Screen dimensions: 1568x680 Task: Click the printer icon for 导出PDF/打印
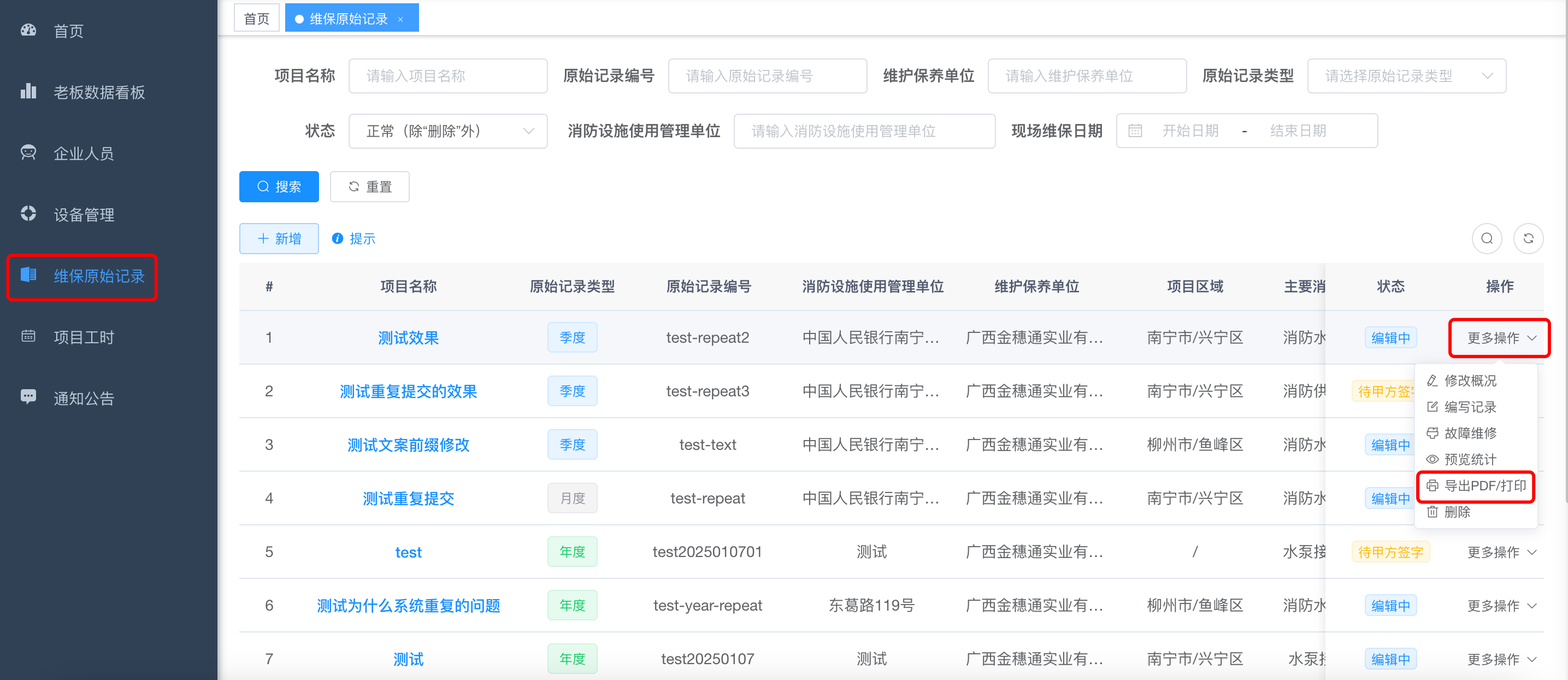[x=1433, y=485]
